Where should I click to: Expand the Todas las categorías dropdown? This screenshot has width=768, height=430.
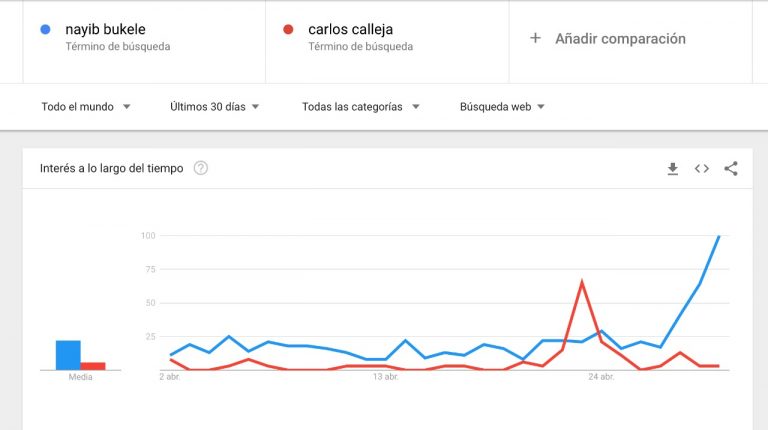pos(360,107)
